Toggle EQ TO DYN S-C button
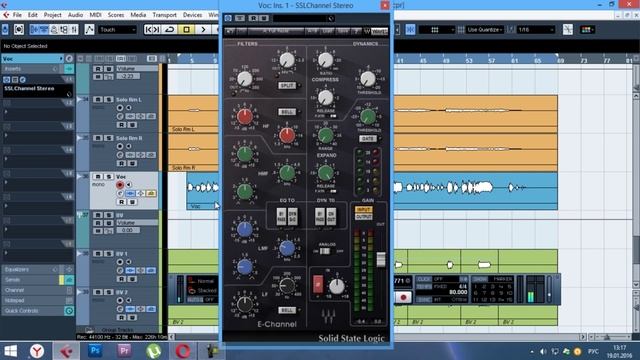The height and width of the screenshot is (360, 640). click(x=293, y=216)
